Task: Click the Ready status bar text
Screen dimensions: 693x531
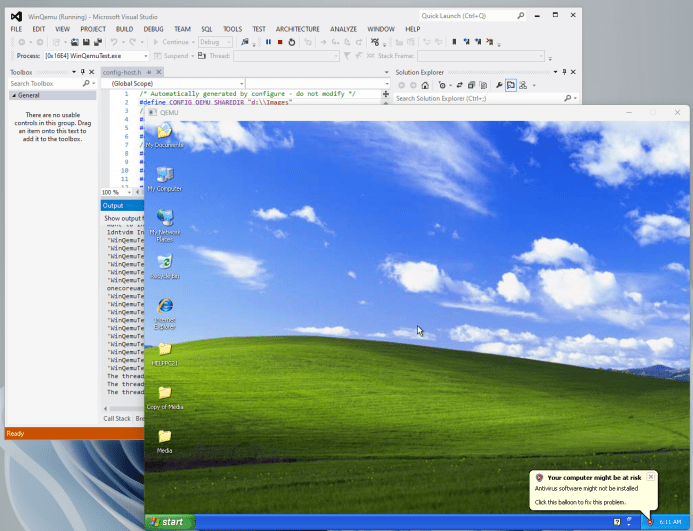Action: coord(15,434)
